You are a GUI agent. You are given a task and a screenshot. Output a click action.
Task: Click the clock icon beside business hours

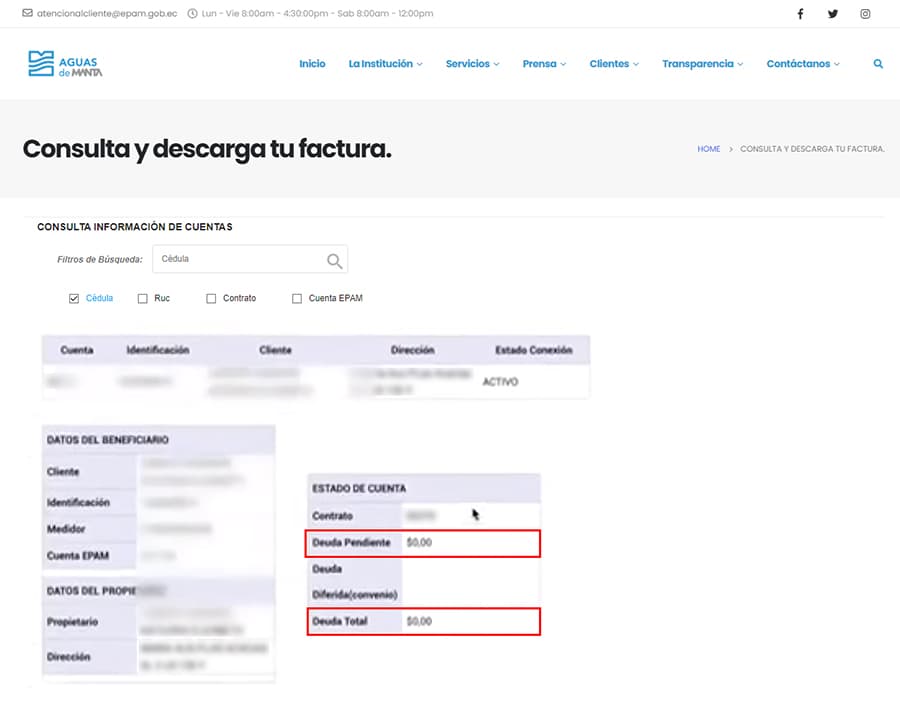[x=192, y=14]
